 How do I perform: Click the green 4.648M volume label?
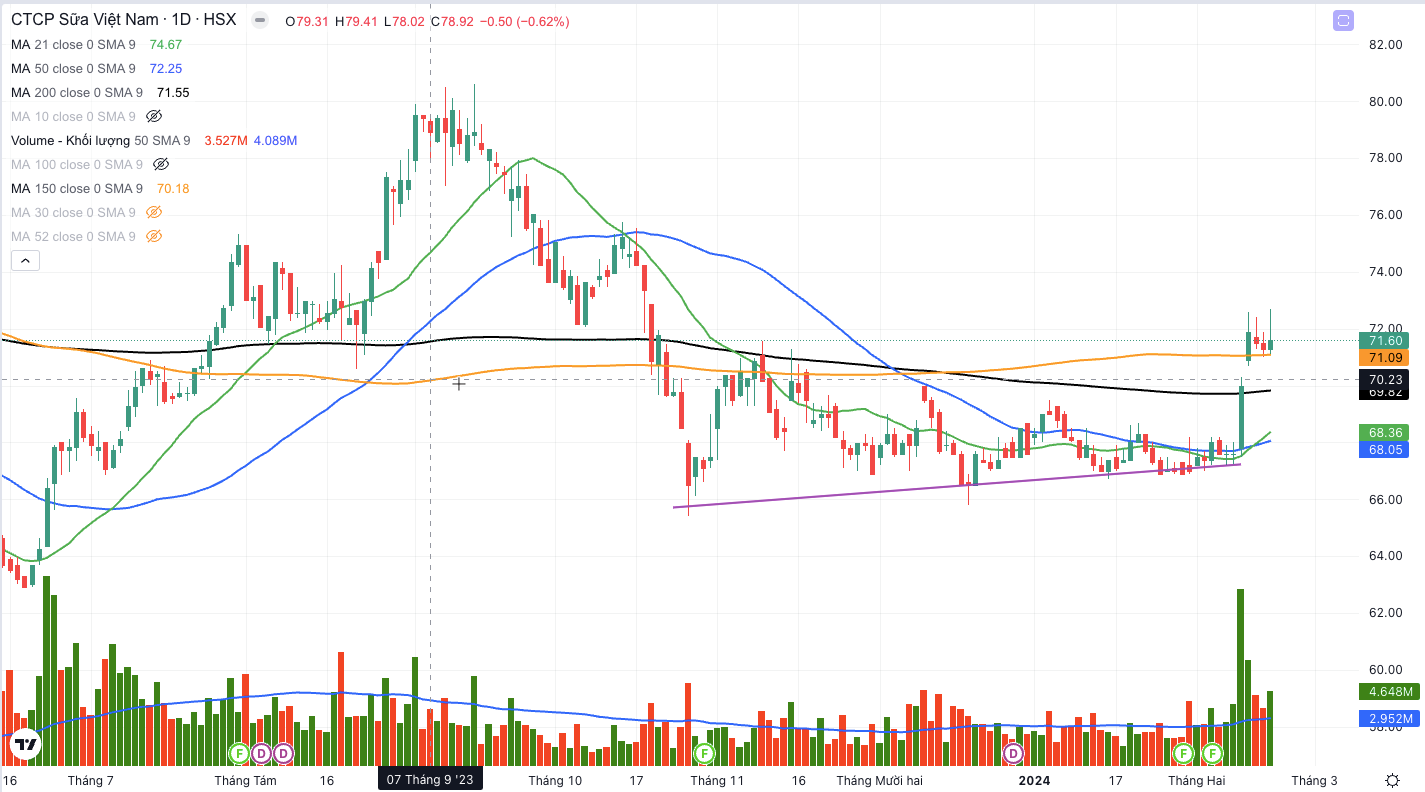coord(1389,691)
